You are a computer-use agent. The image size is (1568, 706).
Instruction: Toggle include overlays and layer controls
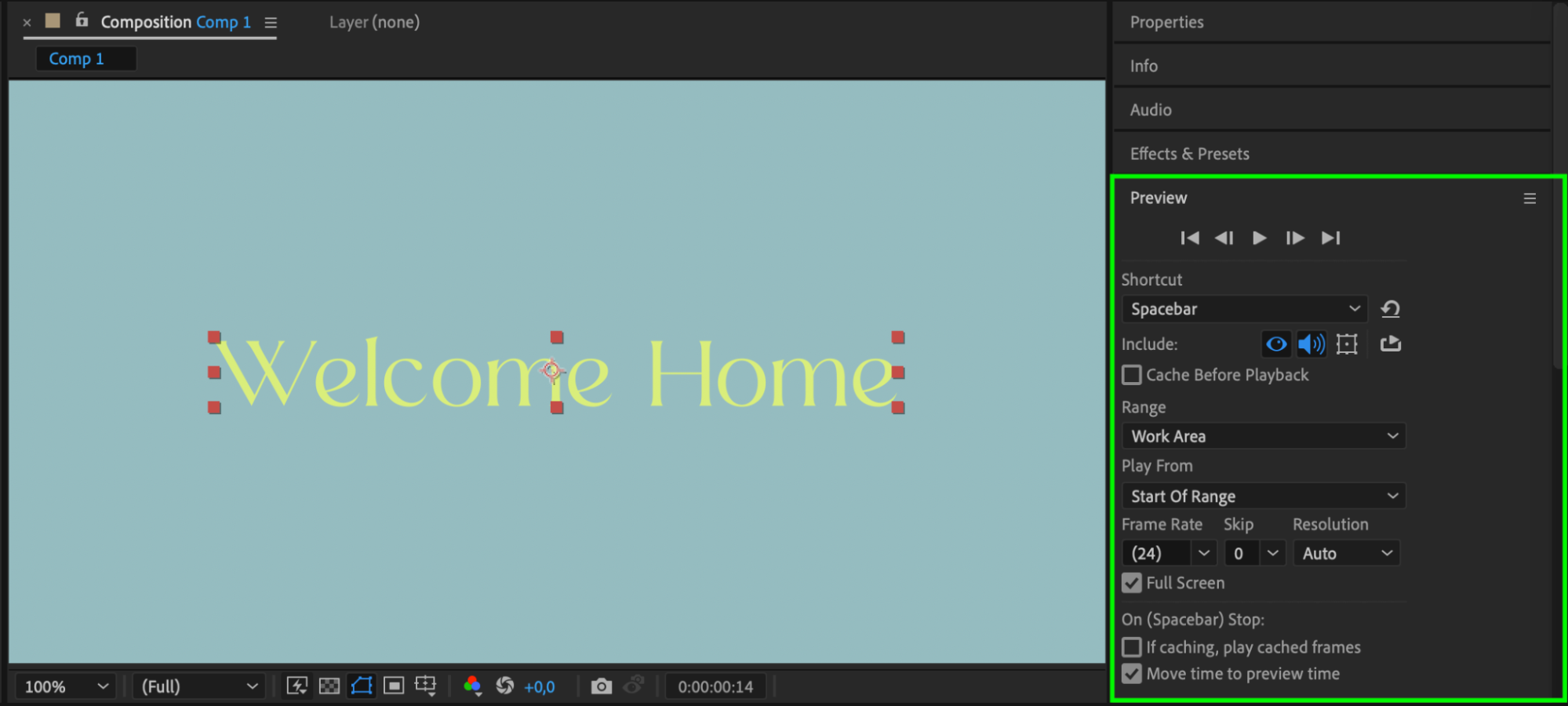tap(1347, 344)
